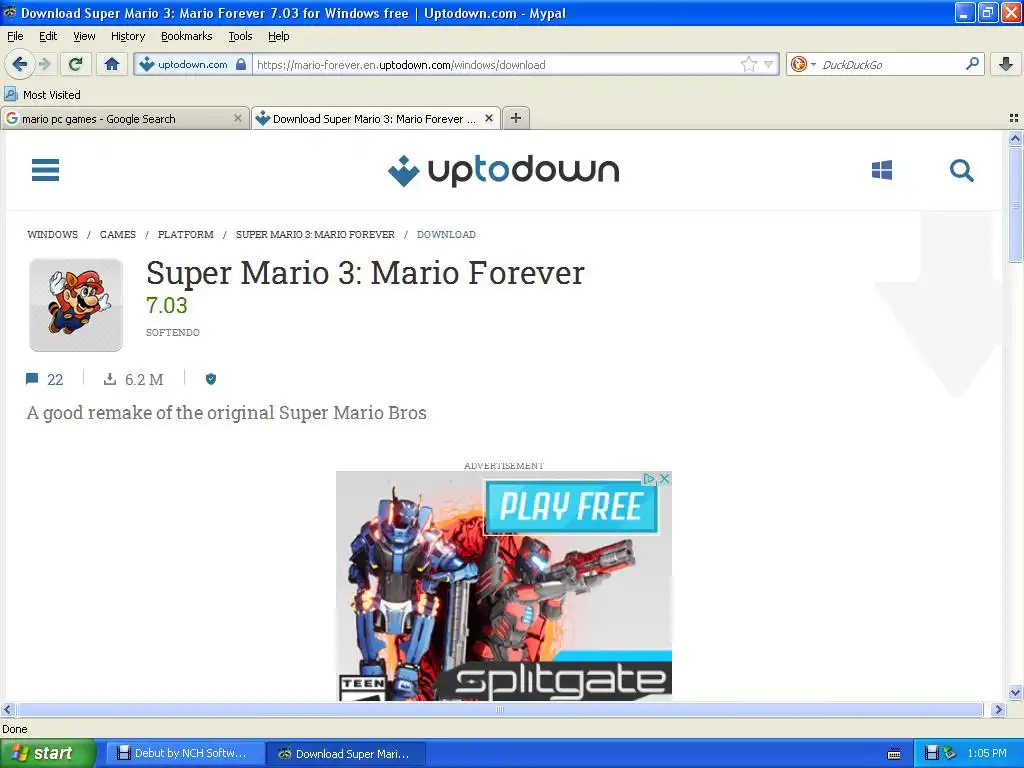Viewport: 1024px width, 768px height.
Task: Click the horizontal scrollbar thumb
Action: pos(500,709)
